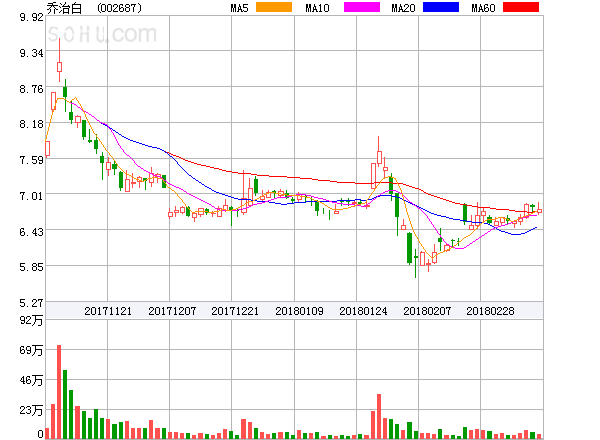This screenshot has width=600, height=440.
Task: Click the 20180207 date label
Action: click(x=427, y=311)
